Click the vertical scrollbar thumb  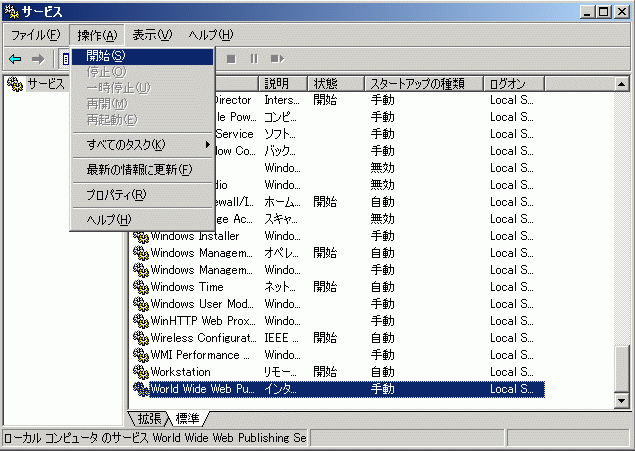point(621,369)
